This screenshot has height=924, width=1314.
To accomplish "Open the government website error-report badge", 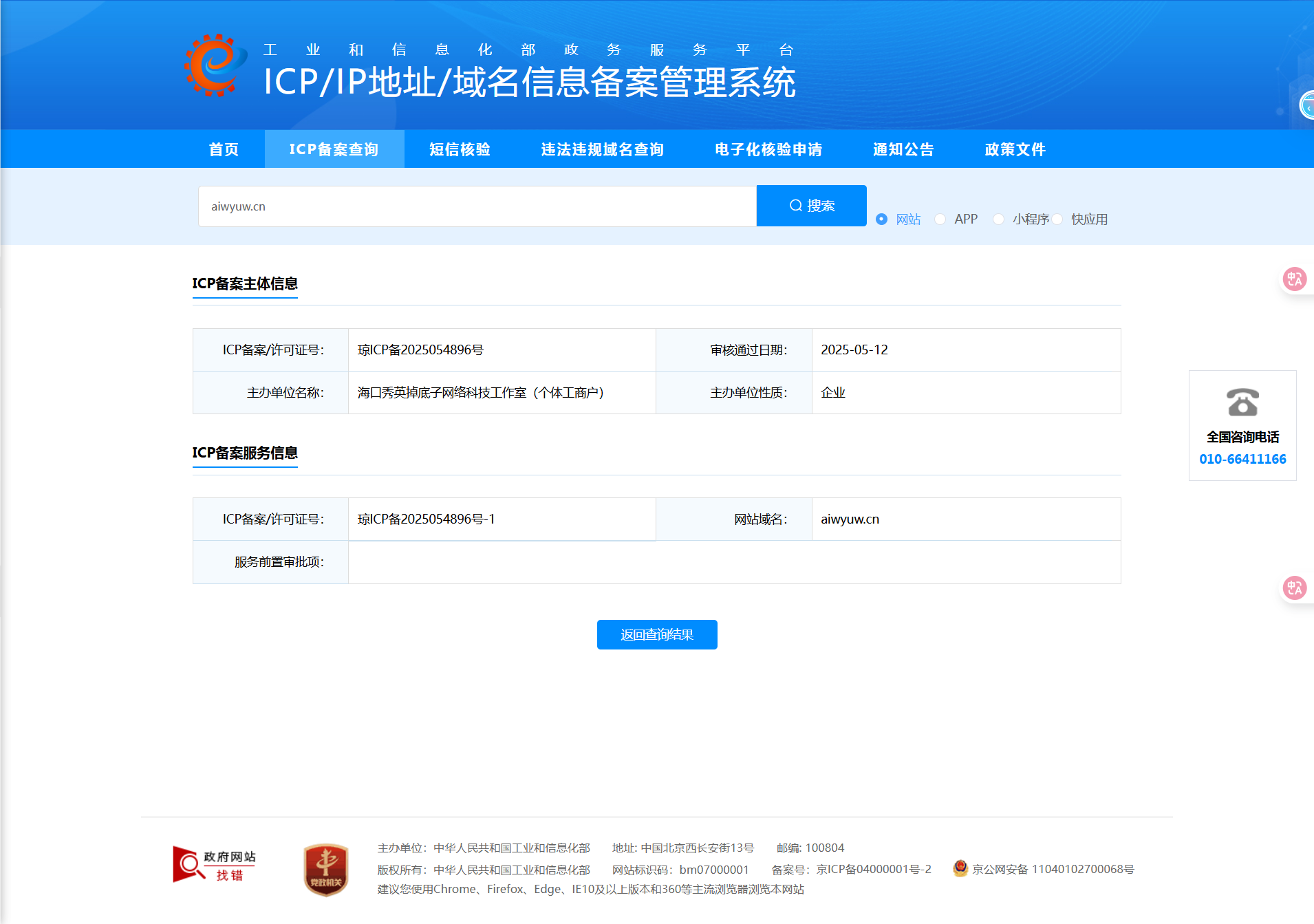I will [x=214, y=865].
